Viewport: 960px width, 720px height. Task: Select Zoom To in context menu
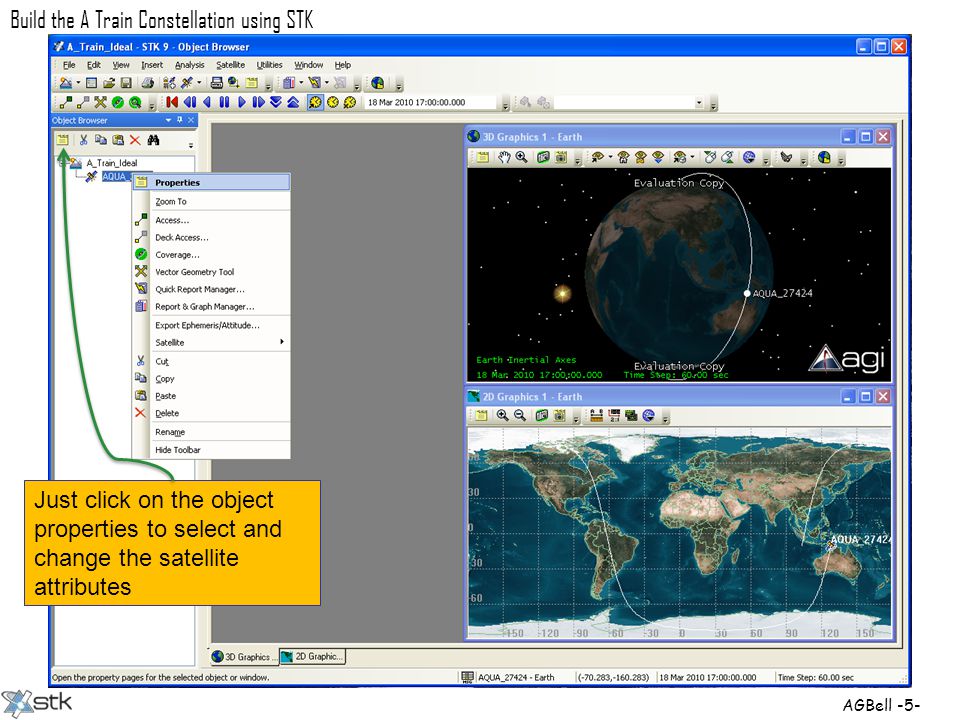212,201
